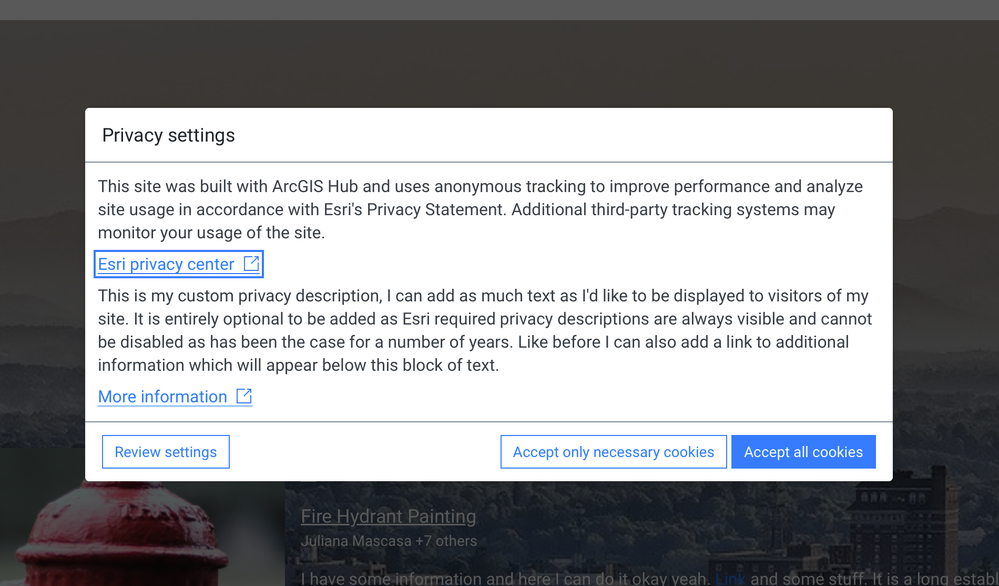The width and height of the screenshot is (999, 586).
Task: Select the Juliana Mascasa +7 others byline
Action: [x=388, y=541]
